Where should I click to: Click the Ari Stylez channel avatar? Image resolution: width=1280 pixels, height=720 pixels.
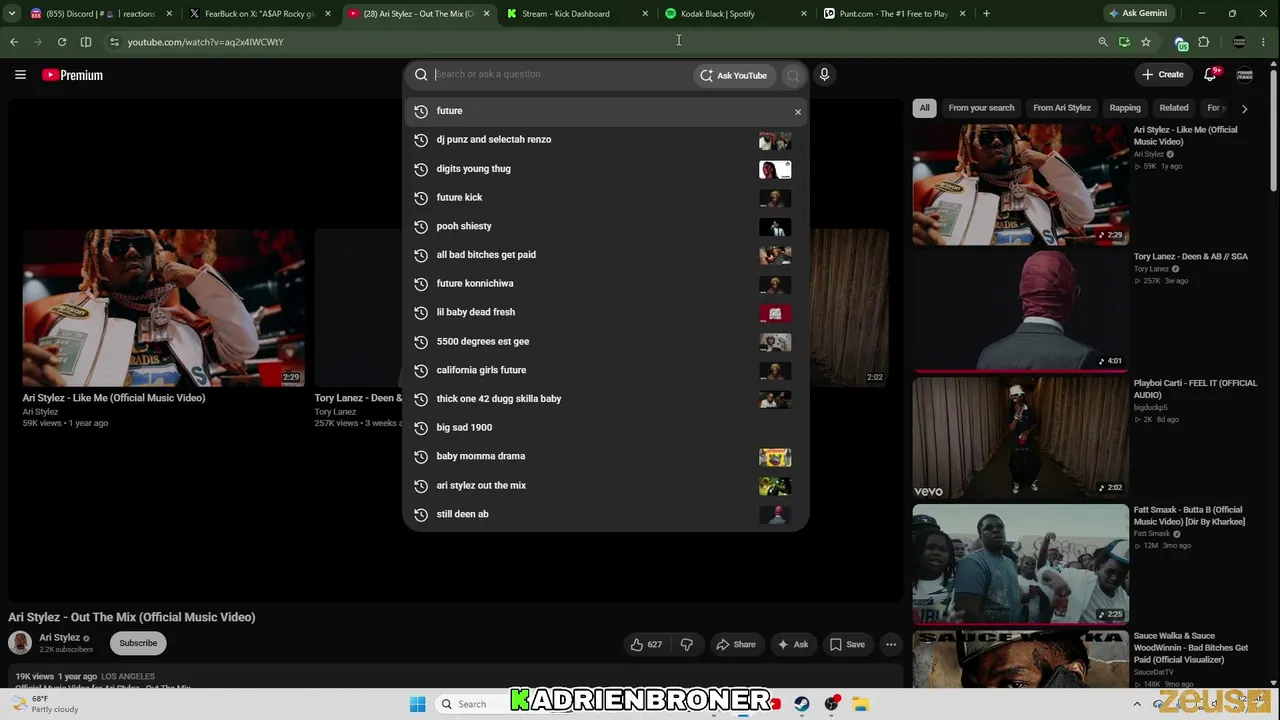coord(19,643)
